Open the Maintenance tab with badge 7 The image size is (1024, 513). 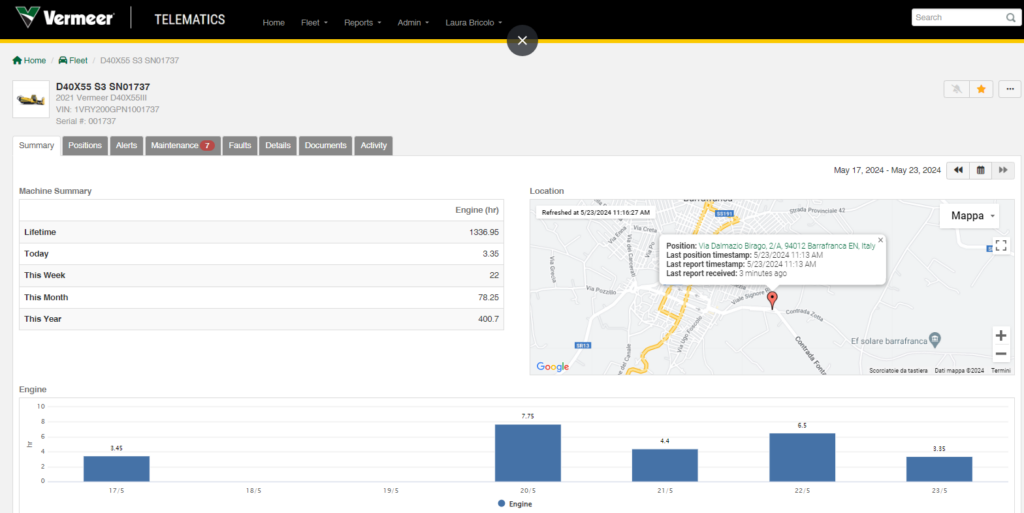183,146
